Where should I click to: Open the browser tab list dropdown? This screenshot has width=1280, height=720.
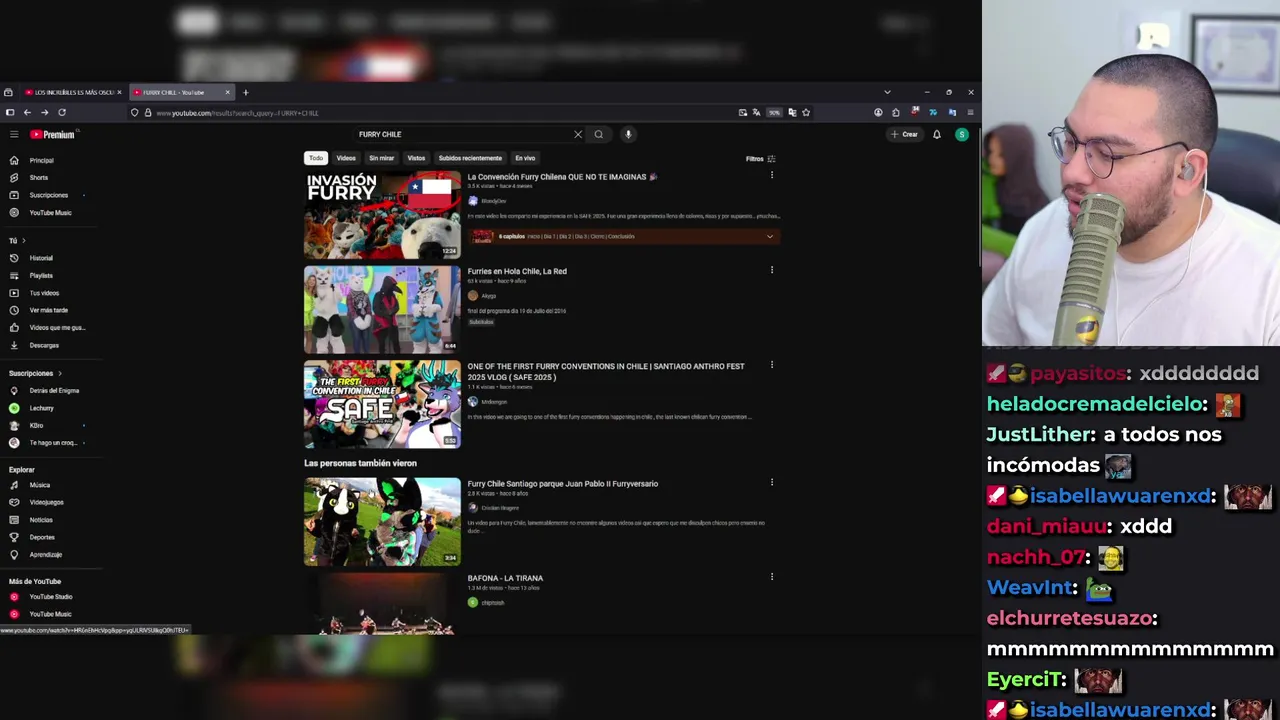tap(887, 92)
